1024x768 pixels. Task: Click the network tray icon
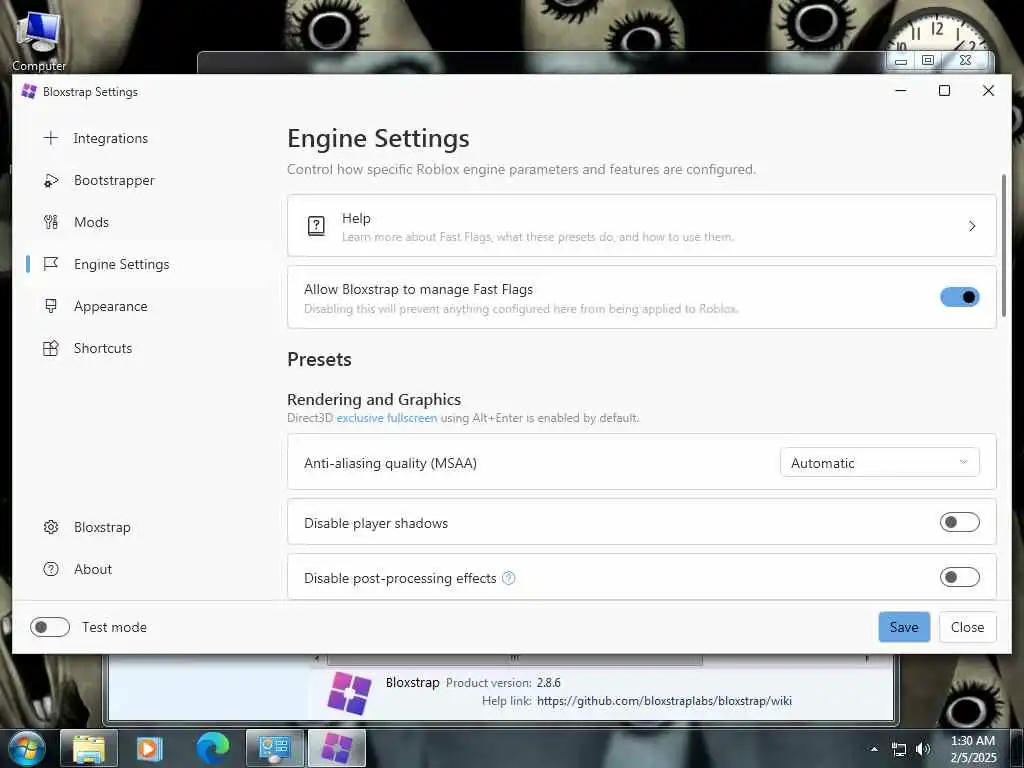pos(899,749)
